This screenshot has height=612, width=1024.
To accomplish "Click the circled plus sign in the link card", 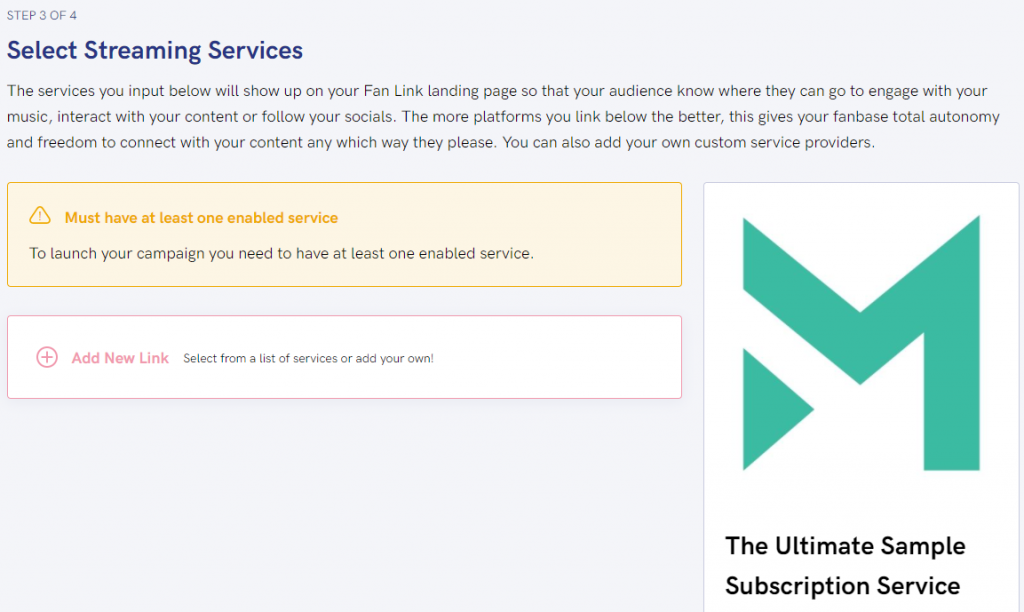I will 47,357.
